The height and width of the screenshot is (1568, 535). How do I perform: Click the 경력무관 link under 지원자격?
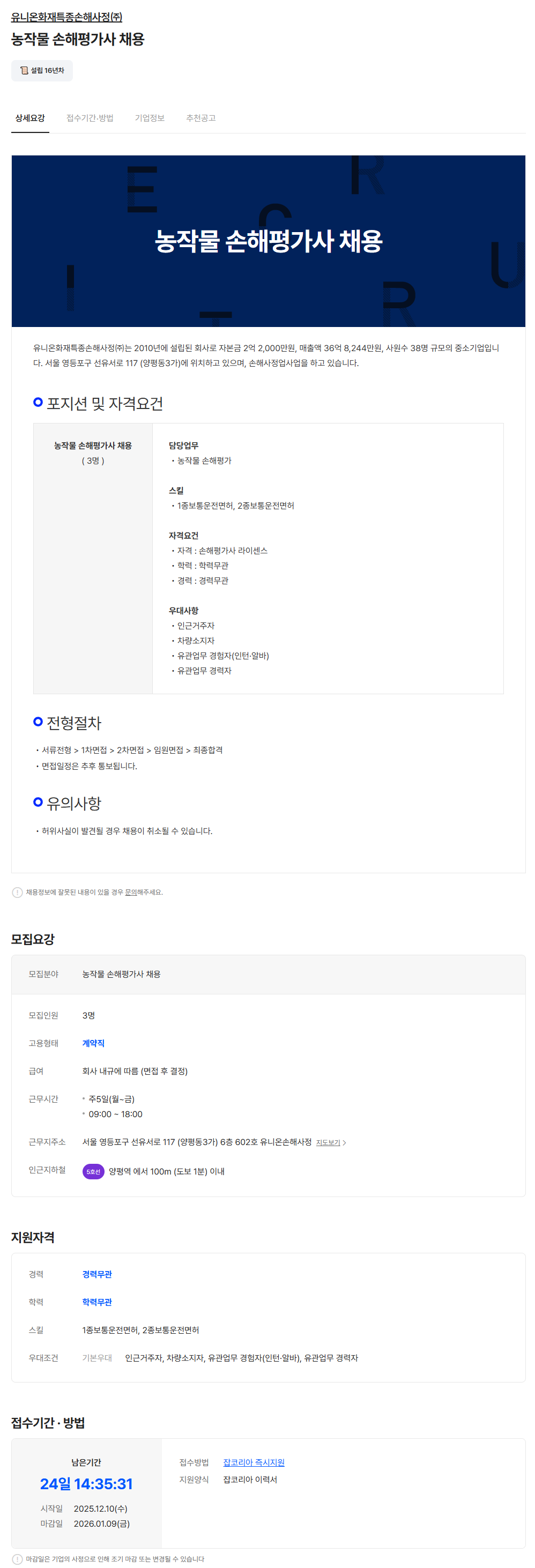97,1275
